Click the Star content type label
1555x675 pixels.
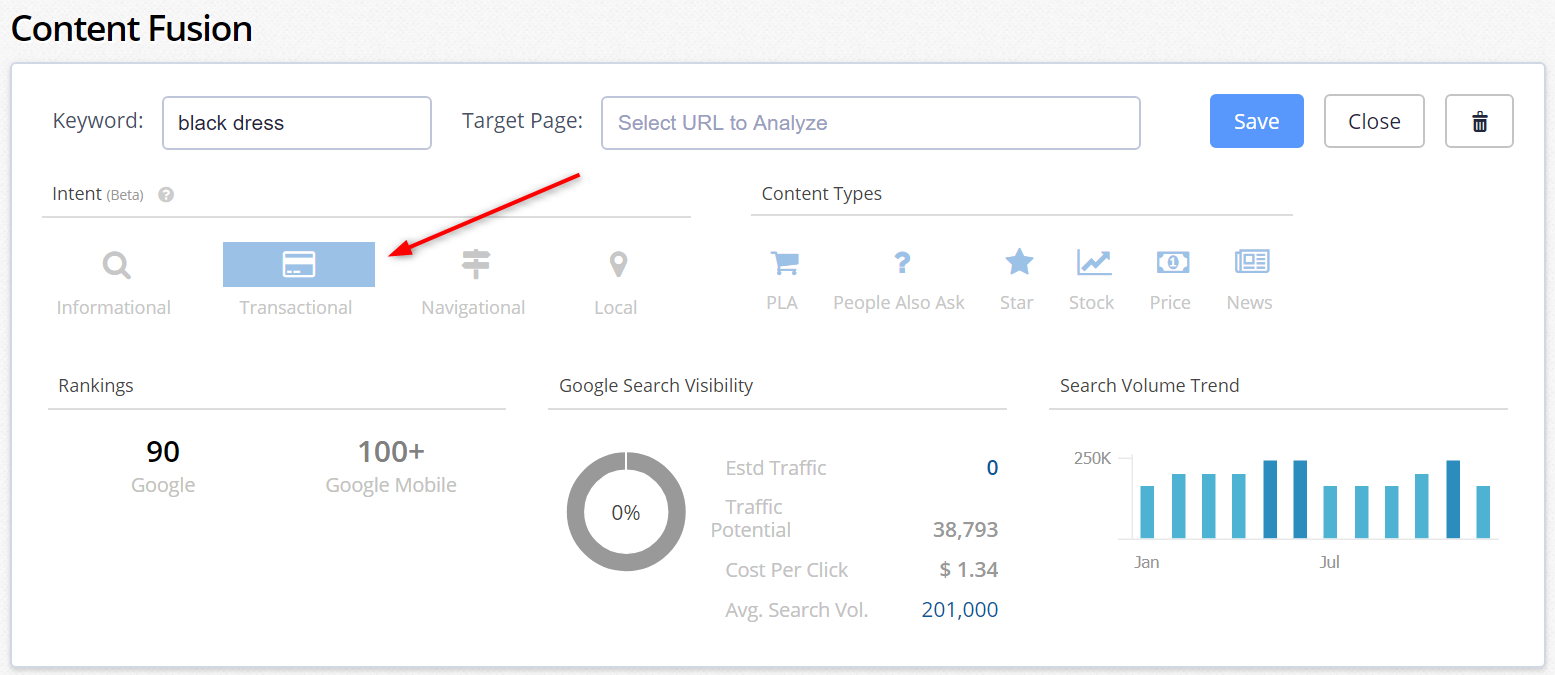(1017, 303)
